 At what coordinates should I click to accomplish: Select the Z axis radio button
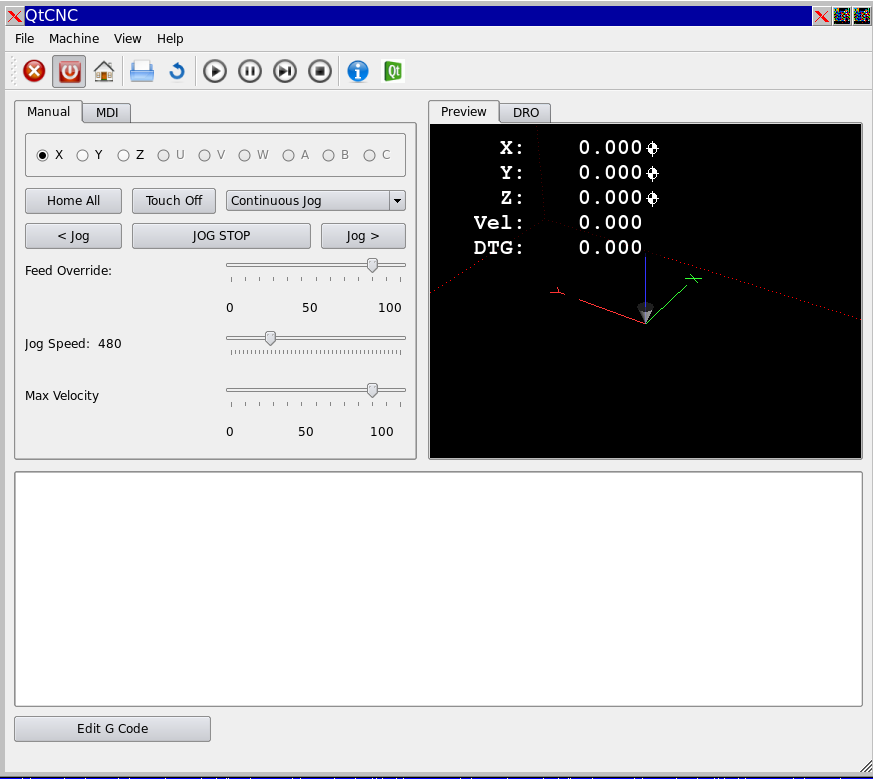[x=124, y=155]
